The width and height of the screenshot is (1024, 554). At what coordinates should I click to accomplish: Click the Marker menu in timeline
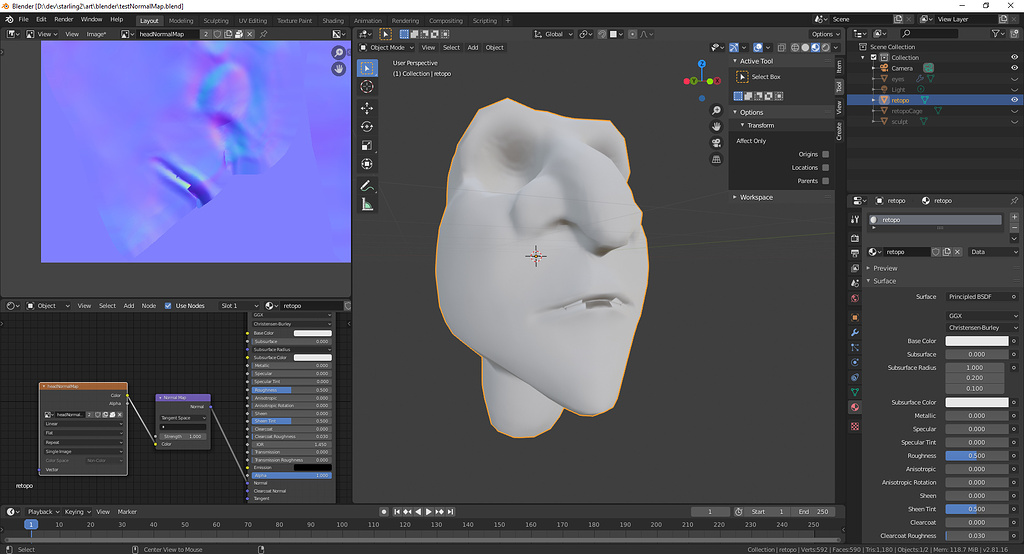127,512
